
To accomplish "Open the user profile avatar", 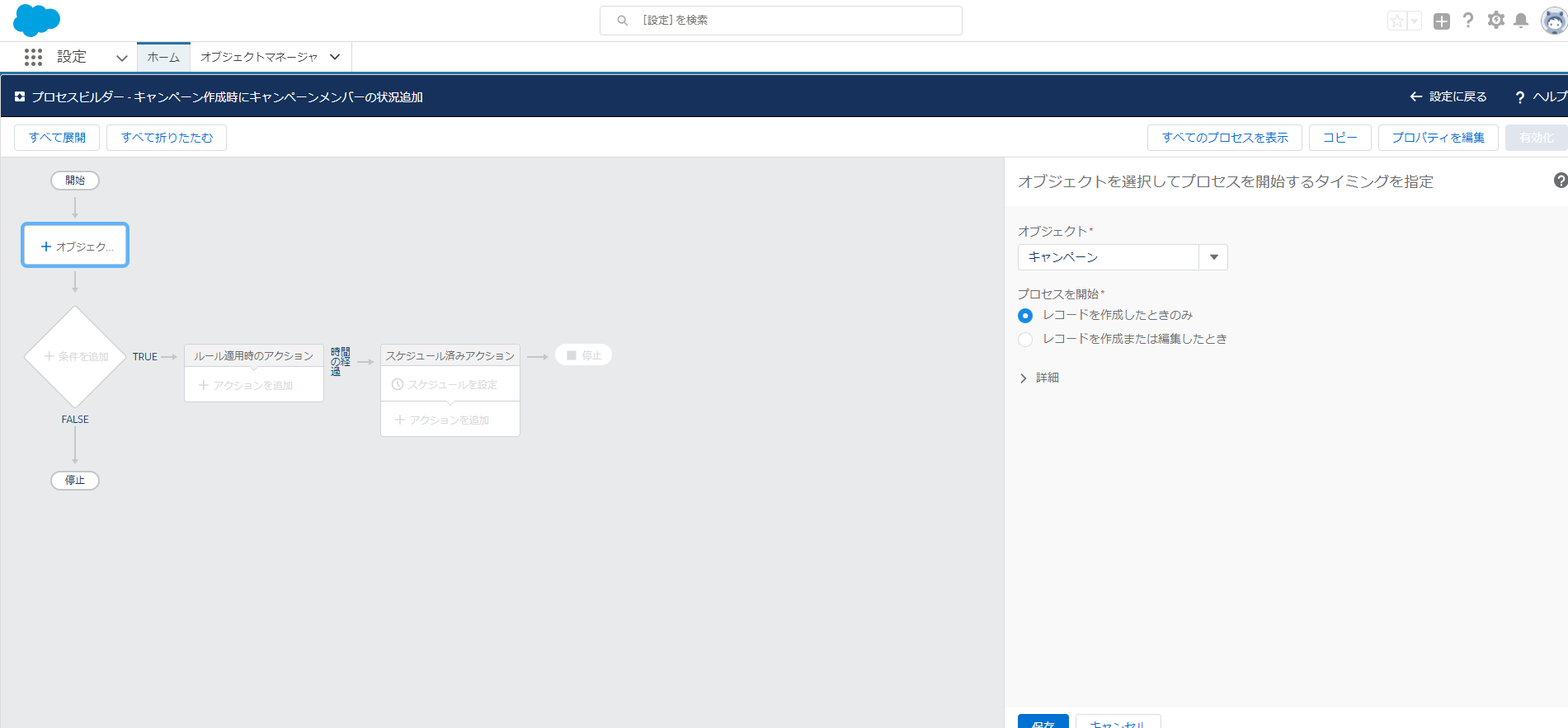I will point(1553,21).
